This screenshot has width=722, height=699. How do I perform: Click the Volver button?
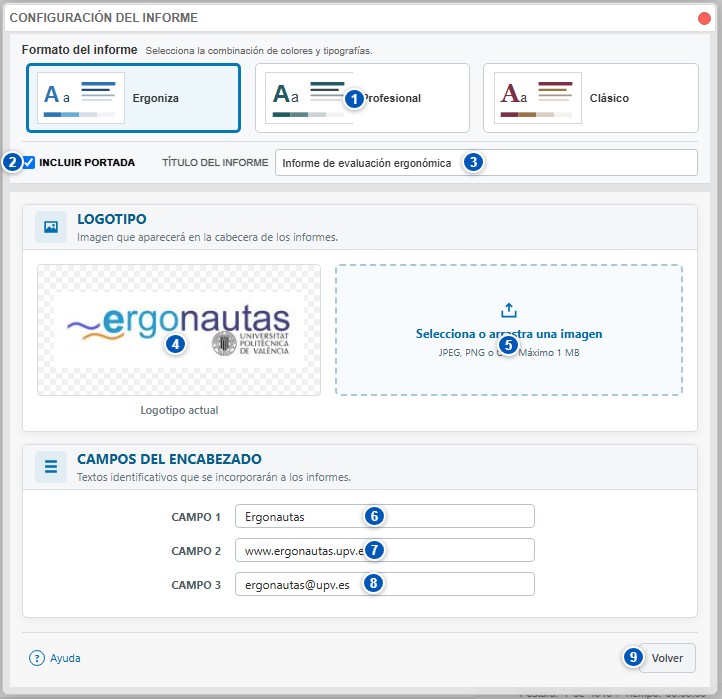667,658
